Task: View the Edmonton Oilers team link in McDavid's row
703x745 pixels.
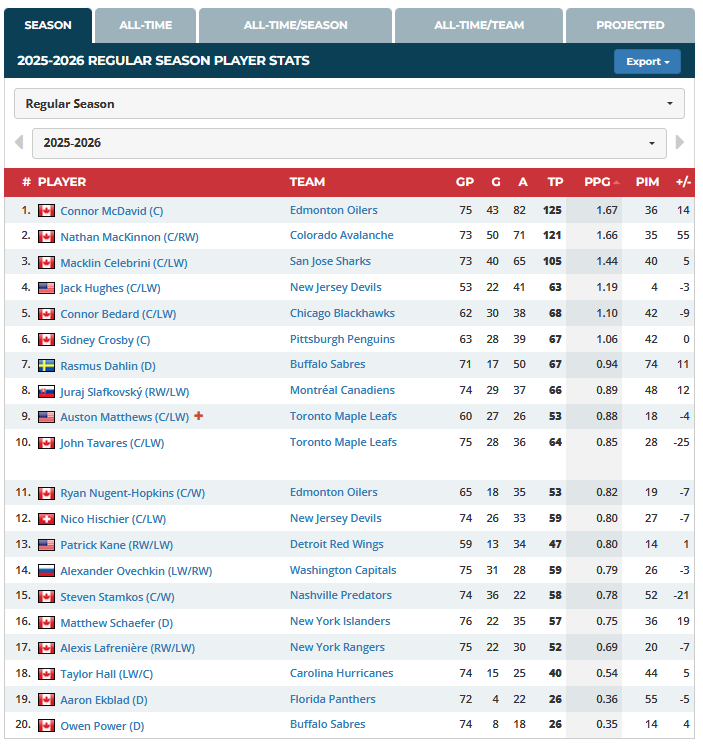Action: pos(333,210)
